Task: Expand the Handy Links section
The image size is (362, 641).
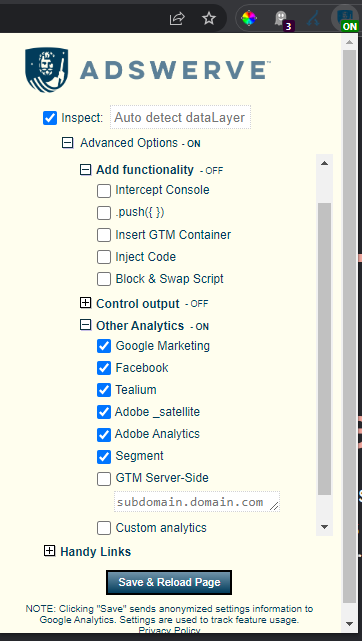Action: point(49,551)
